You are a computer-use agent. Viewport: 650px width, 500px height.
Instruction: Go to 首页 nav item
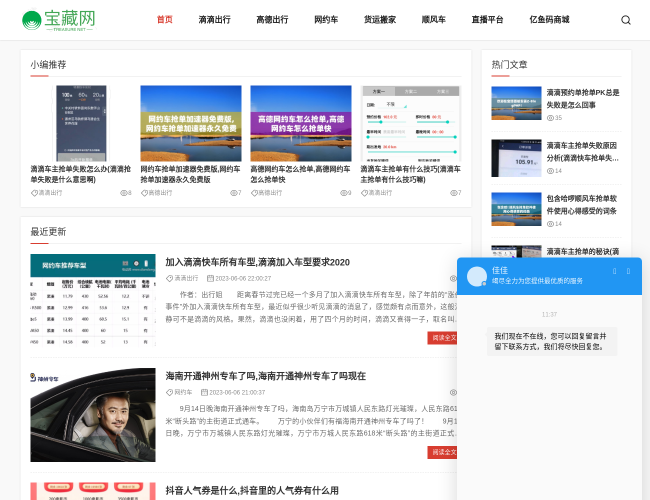(165, 19)
